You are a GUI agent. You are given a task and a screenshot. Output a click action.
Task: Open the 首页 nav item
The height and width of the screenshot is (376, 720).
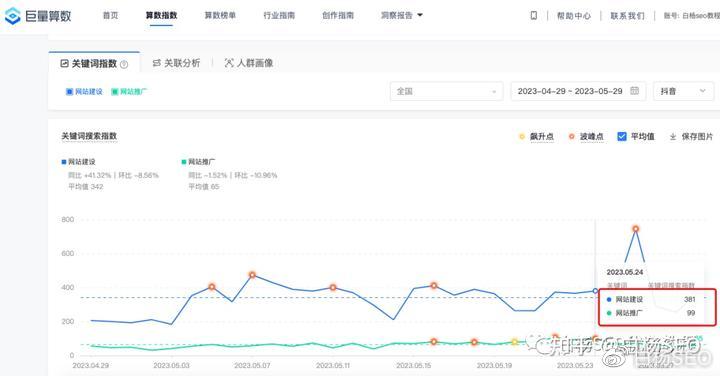pos(110,16)
